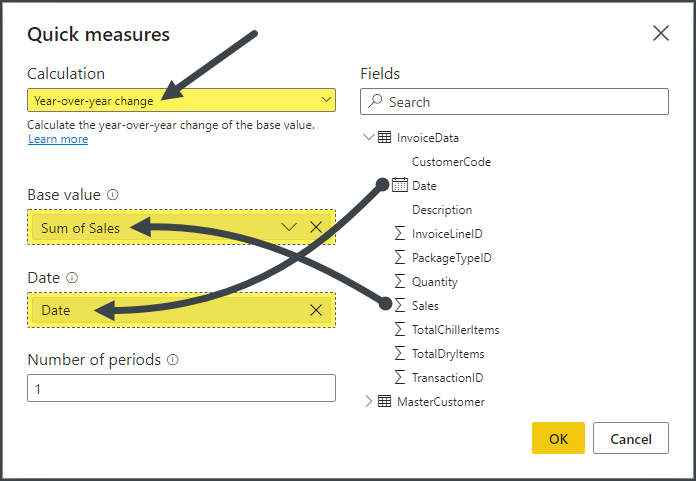Click the Base value info icon
This screenshot has width=696, height=481.
pos(113,195)
